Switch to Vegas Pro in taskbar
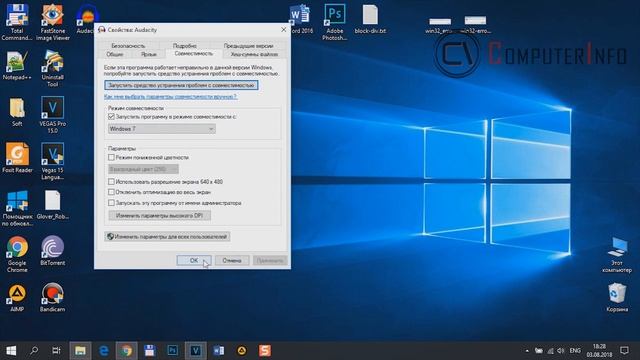Image resolution: width=640 pixels, height=360 pixels. coord(196,351)
